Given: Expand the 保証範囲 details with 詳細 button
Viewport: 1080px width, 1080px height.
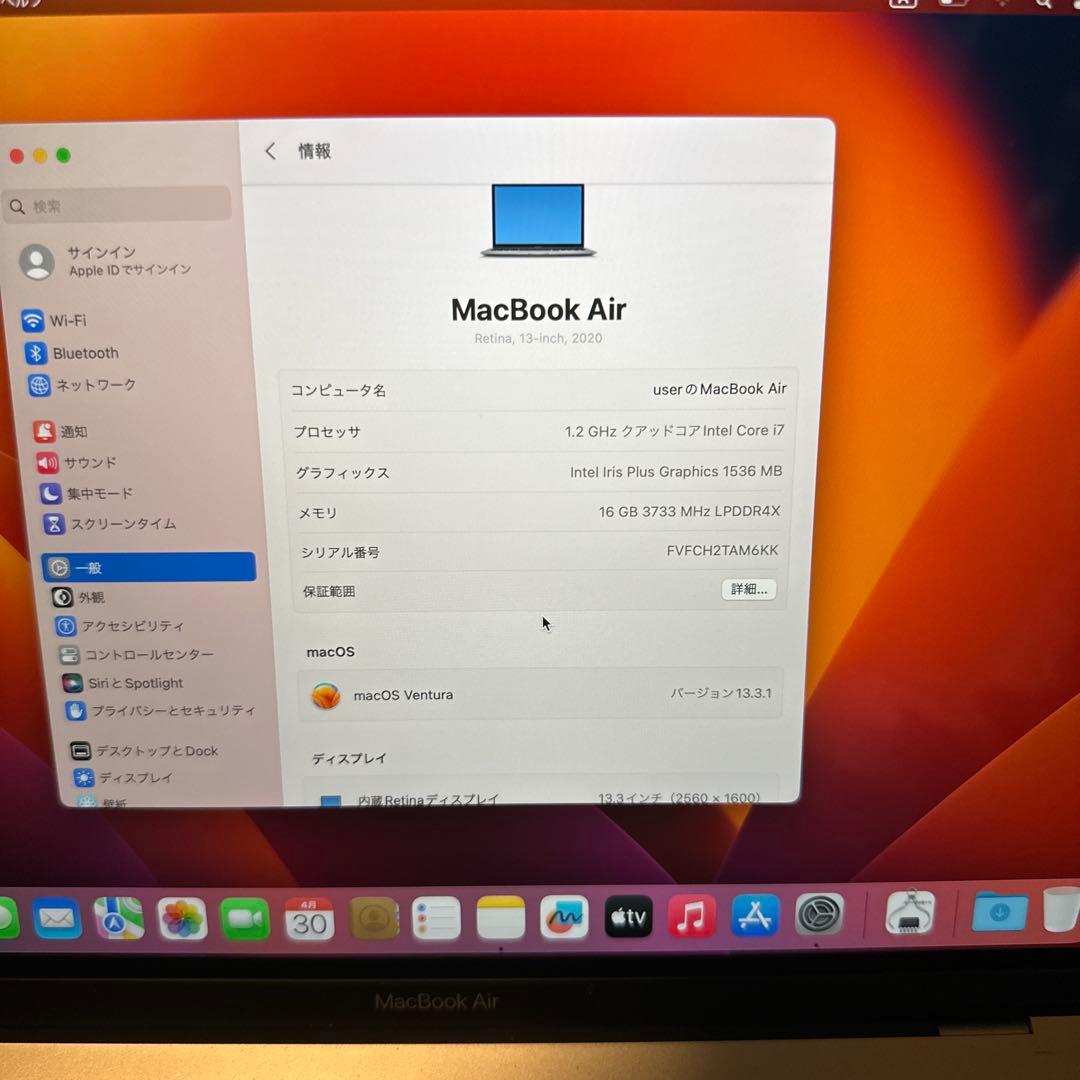Looking at the screenshot, I should tap(748, 590).
